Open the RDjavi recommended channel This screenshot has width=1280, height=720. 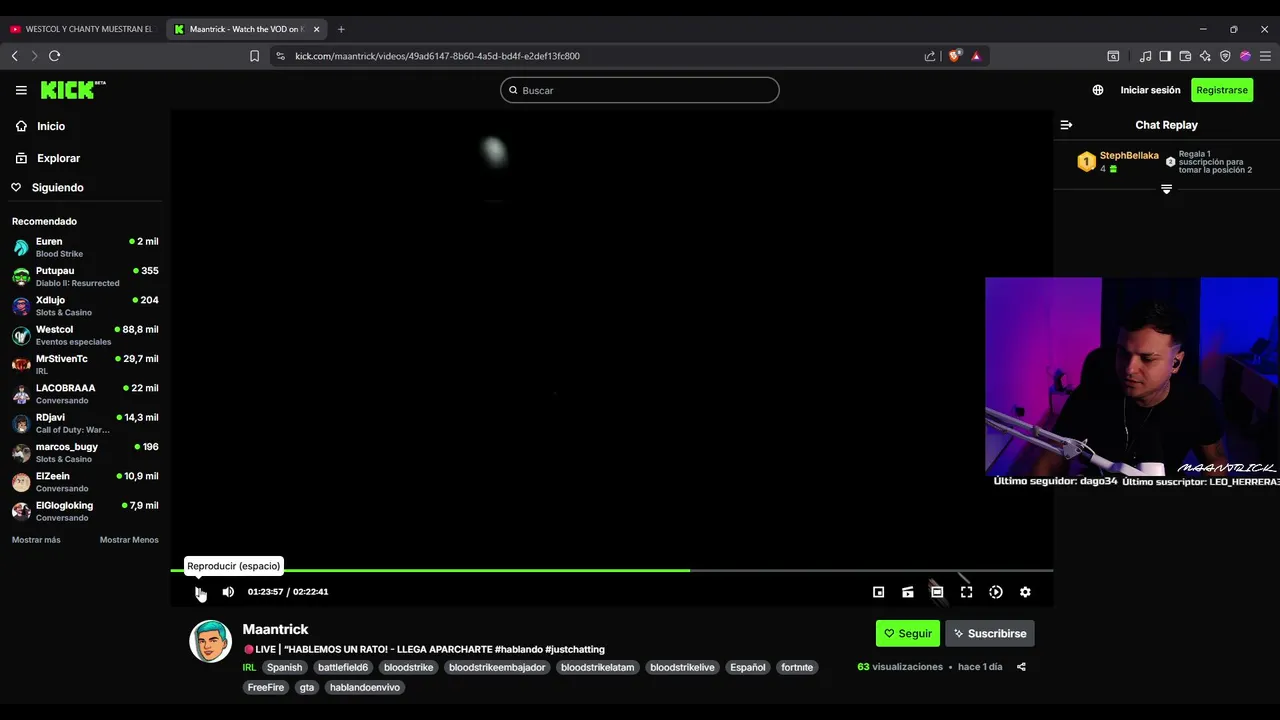click(x=85, y=423)
